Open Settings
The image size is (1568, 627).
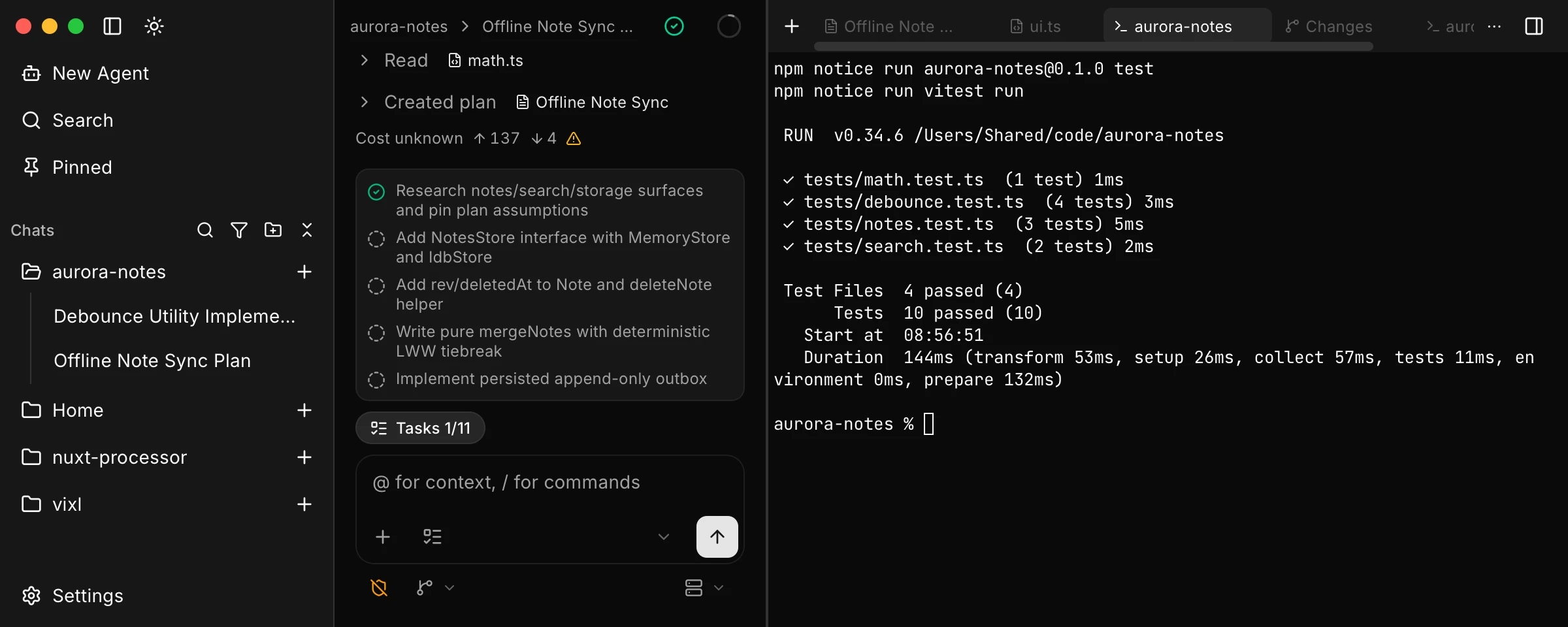(72, 596)
